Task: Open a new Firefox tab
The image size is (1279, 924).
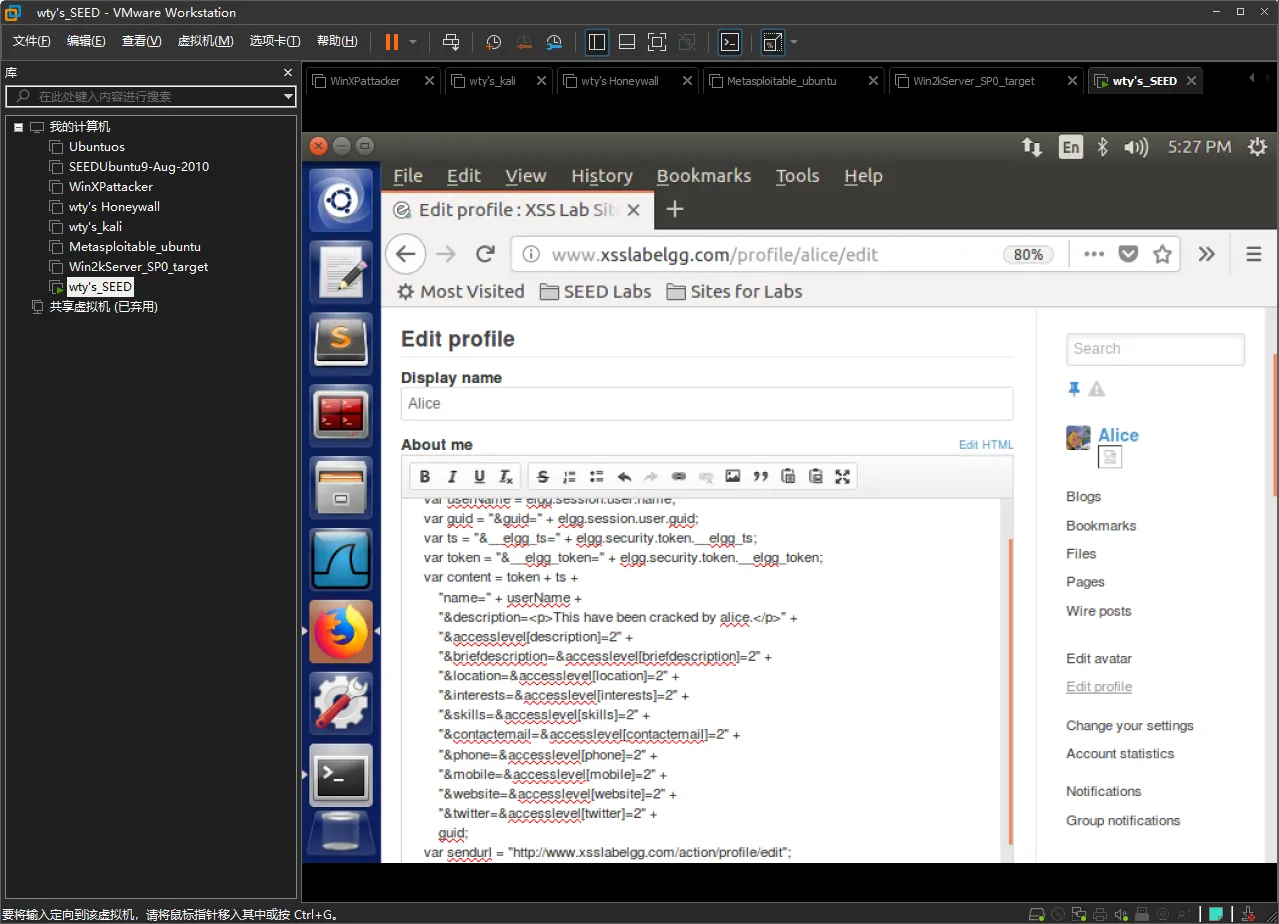Action: coord(675,209)
